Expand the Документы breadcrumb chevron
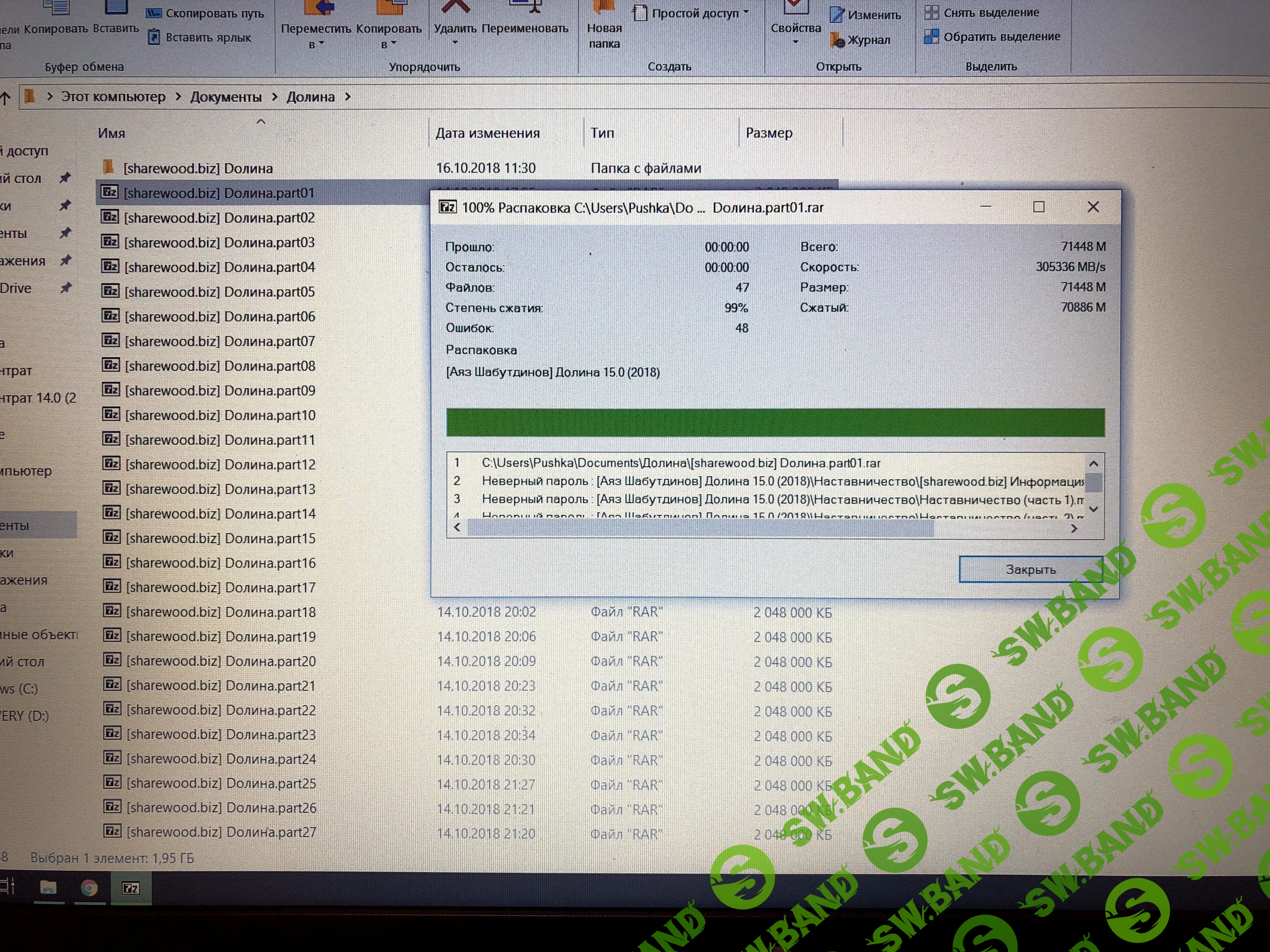The width and height of the screenshot is (1270, 952). [274, 97]
